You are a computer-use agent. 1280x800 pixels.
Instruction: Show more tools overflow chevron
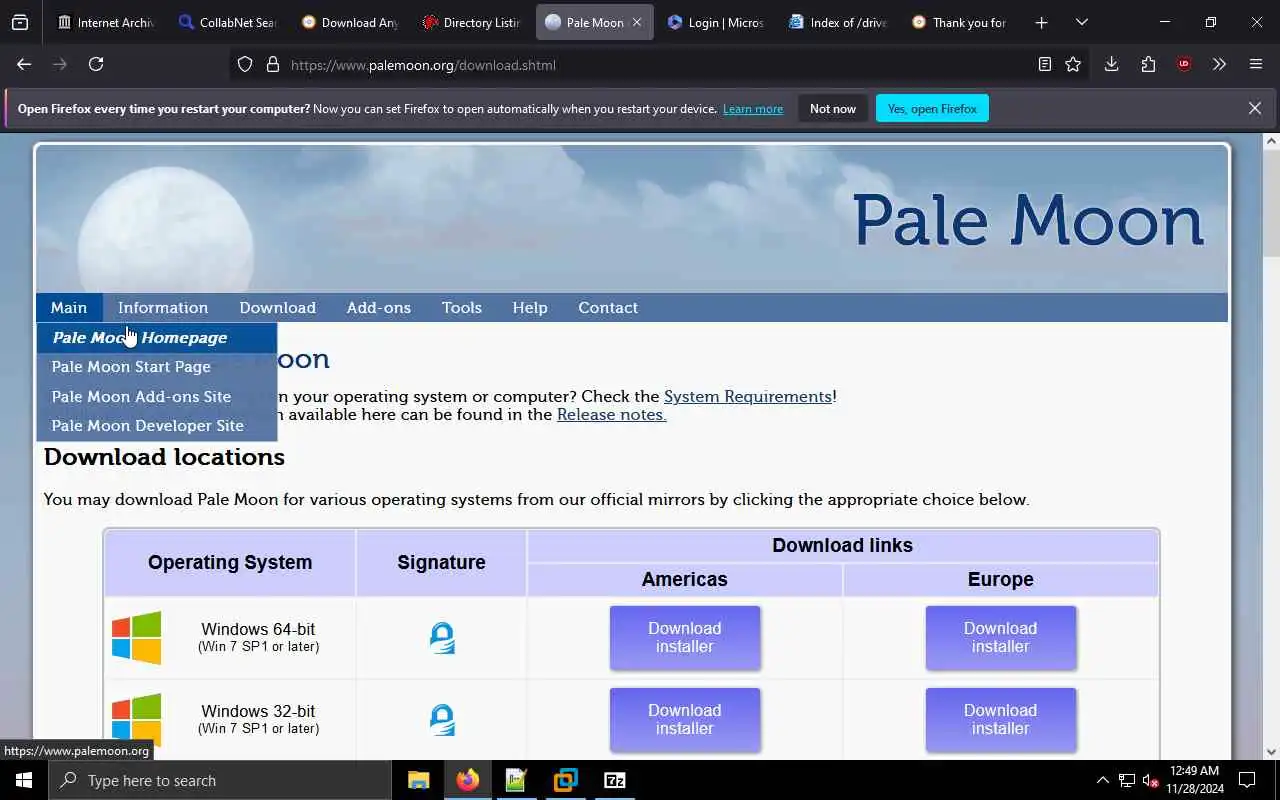click(x=1219, y=64)
